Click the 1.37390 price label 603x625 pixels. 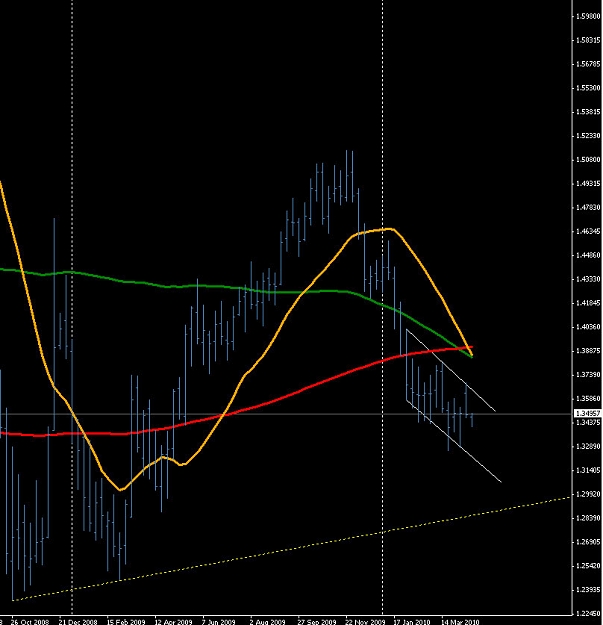[588, 375]
